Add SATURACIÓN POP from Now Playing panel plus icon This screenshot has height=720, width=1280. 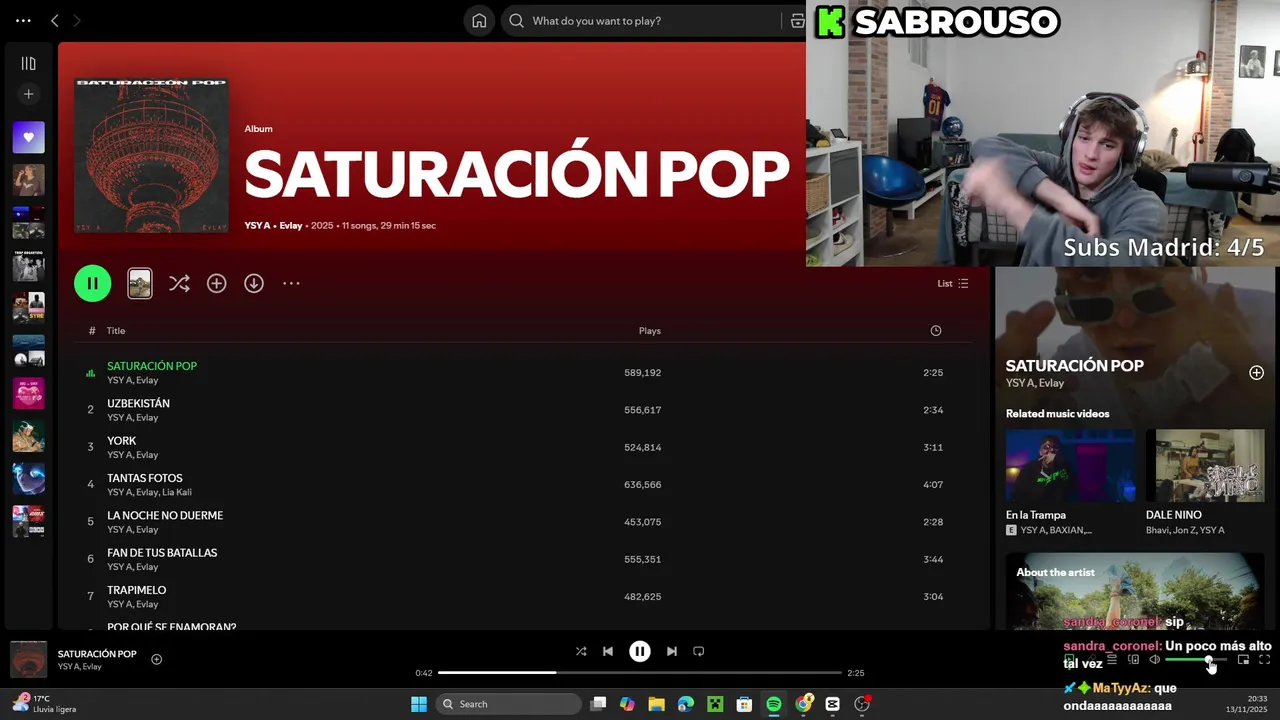click(x=1256, y=373)
